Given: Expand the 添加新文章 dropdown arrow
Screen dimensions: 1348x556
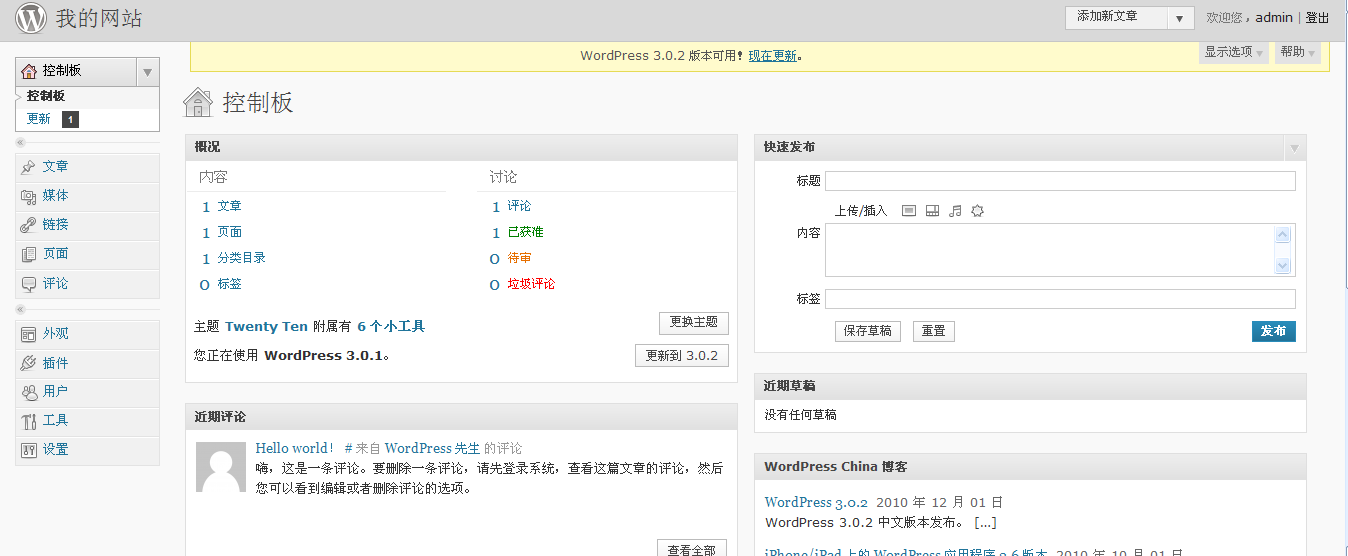Looking at the screenshot, I should [x=1180, y=19].
